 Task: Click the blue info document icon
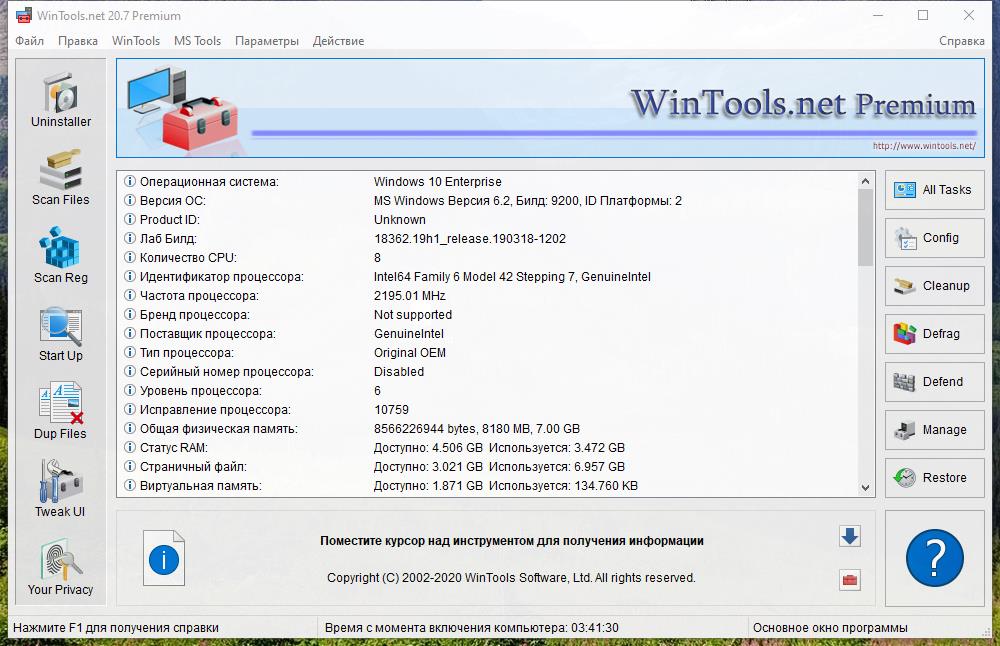164,558
